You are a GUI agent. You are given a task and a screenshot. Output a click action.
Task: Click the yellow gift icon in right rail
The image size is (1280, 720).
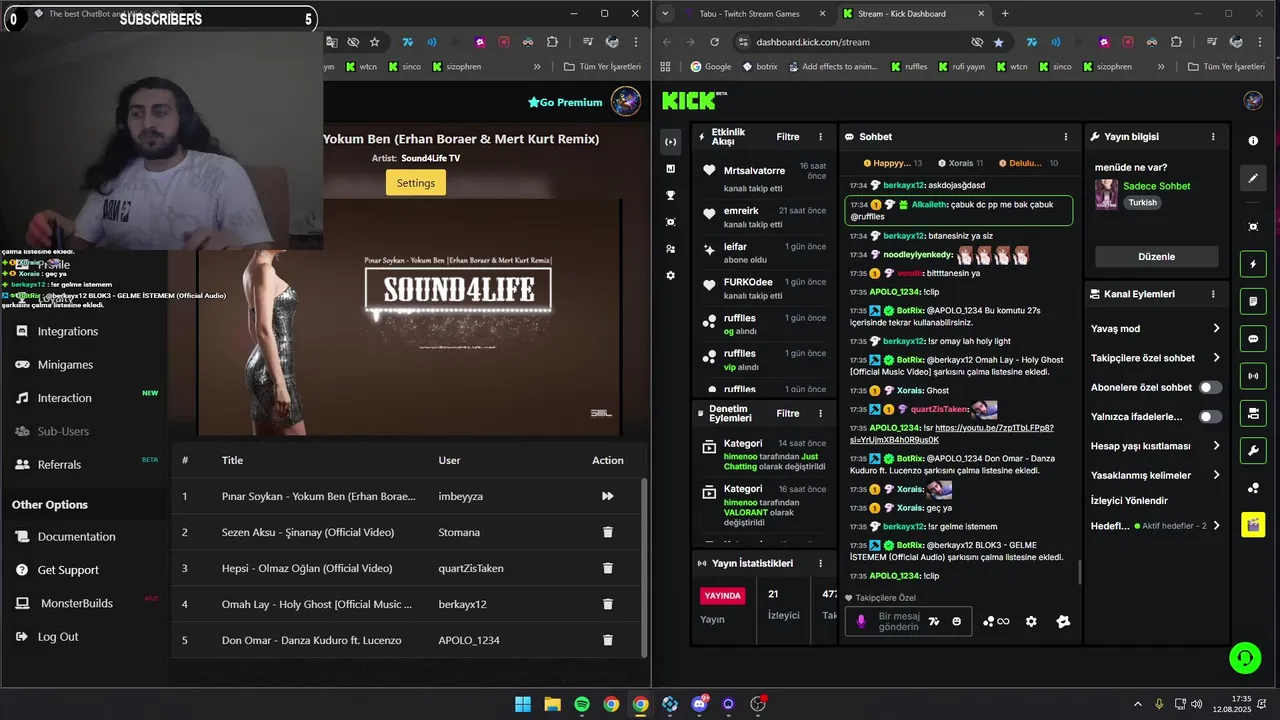point(1253,525)
